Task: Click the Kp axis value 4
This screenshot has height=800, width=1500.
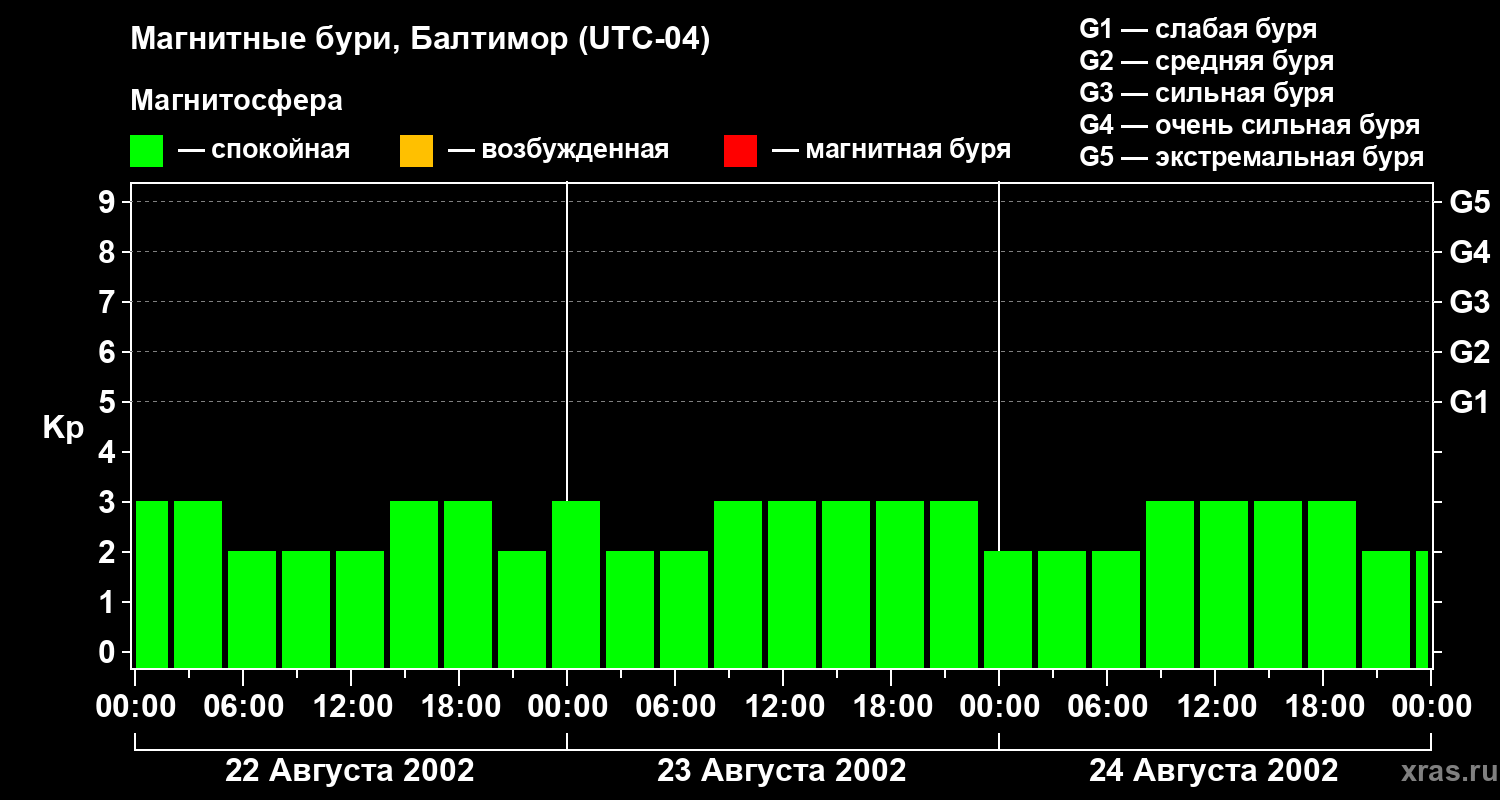Action: [x=108, y=452]
